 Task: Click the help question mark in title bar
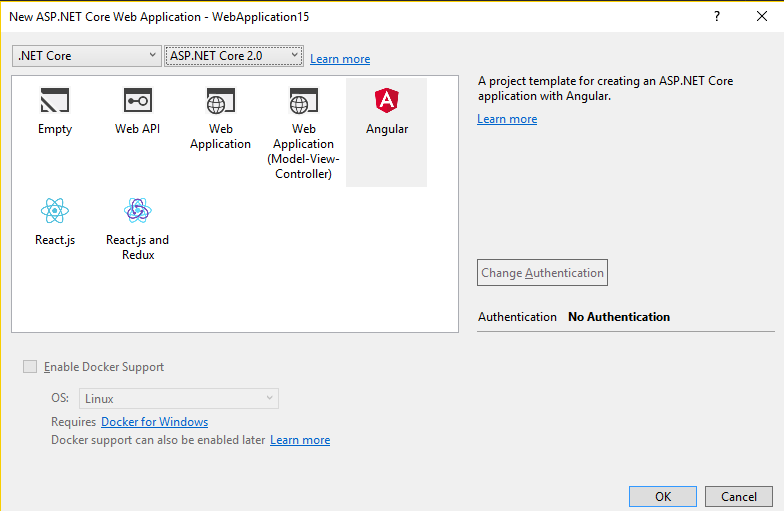tap(717, 16)
